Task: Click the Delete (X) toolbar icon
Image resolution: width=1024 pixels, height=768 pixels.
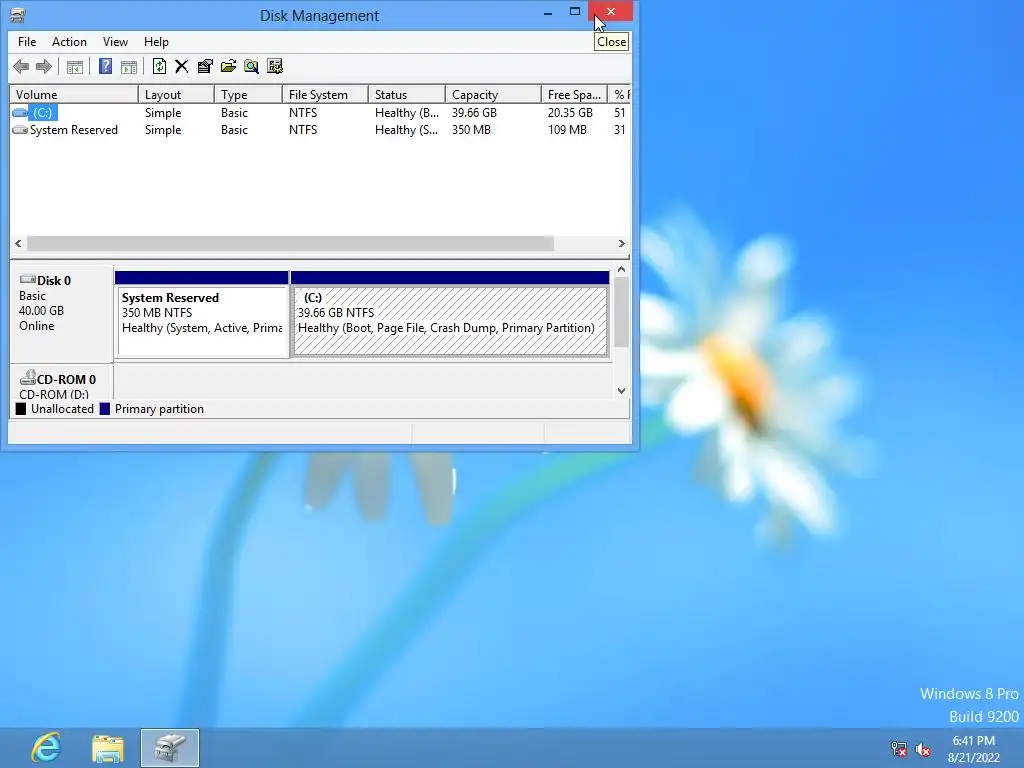Action: 182,66
